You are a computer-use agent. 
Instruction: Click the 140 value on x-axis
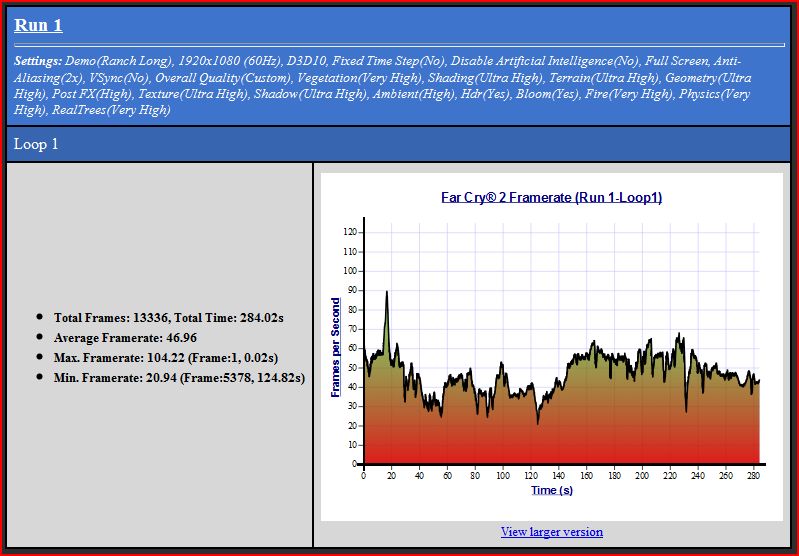click(x=558, y=475)
